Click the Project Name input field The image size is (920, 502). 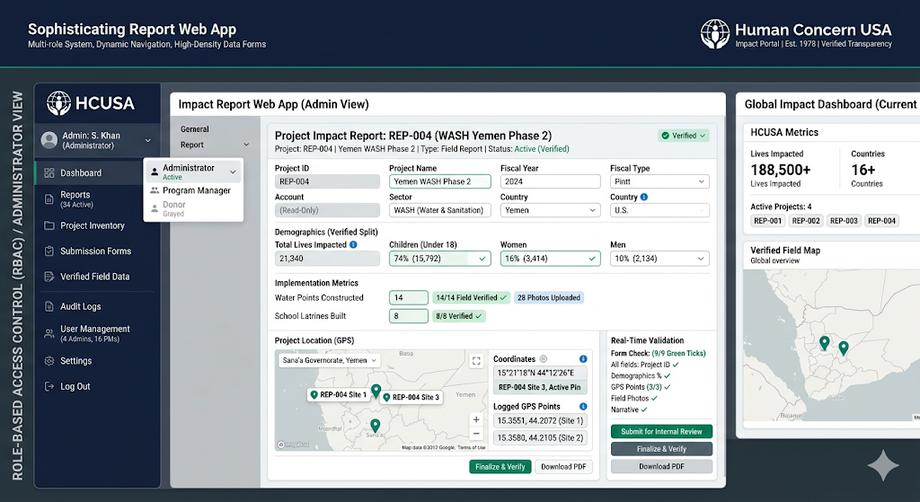(440, 182)
